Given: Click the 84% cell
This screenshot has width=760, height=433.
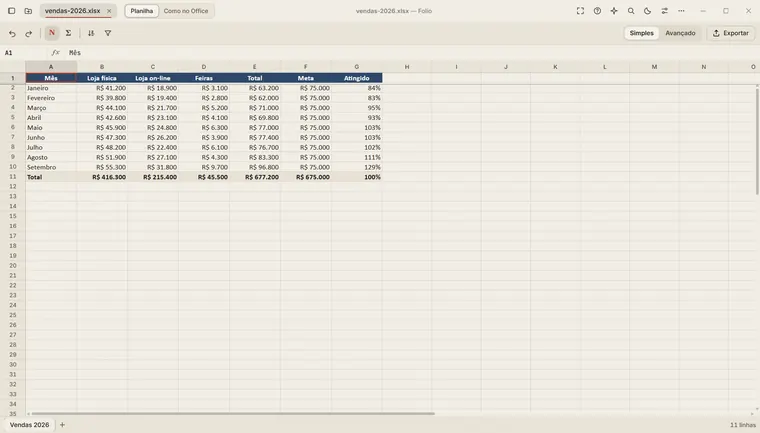Looking at the screenshot, I should pyautogui.click(x=357, y=88).
